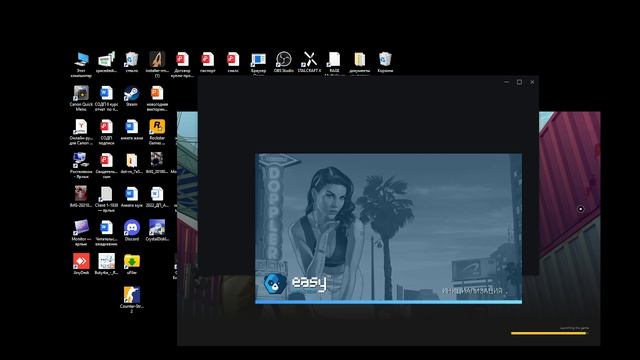This screenshot has height=360, width=640.
Task: Click the blue Easy Anti-Cheat progress bar
Action: click(x=388, y=302)
